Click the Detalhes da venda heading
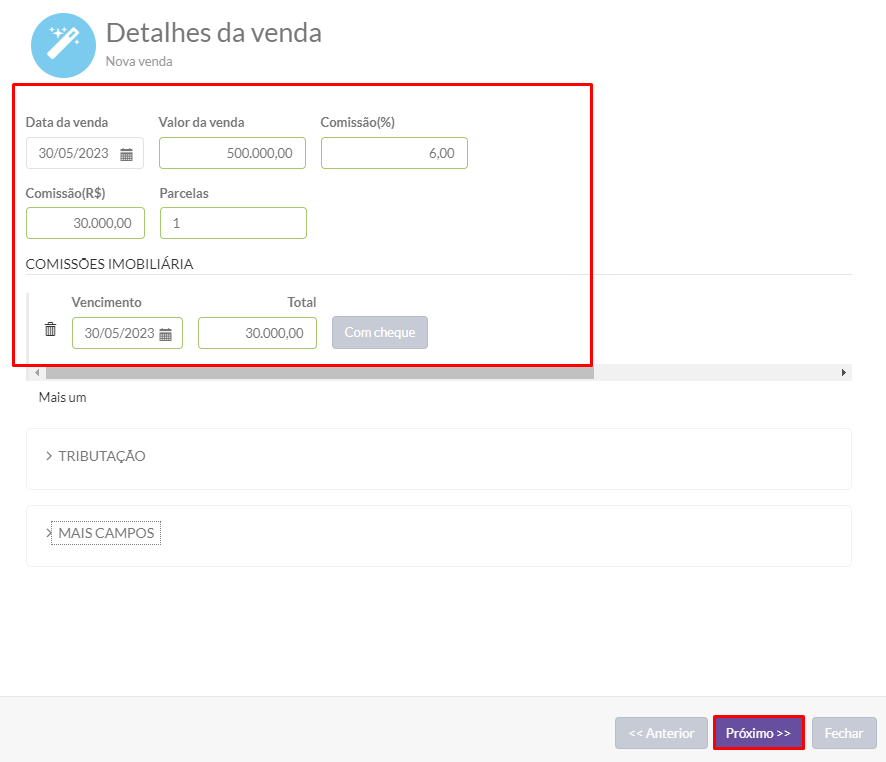886x762 pixels. 214,33
